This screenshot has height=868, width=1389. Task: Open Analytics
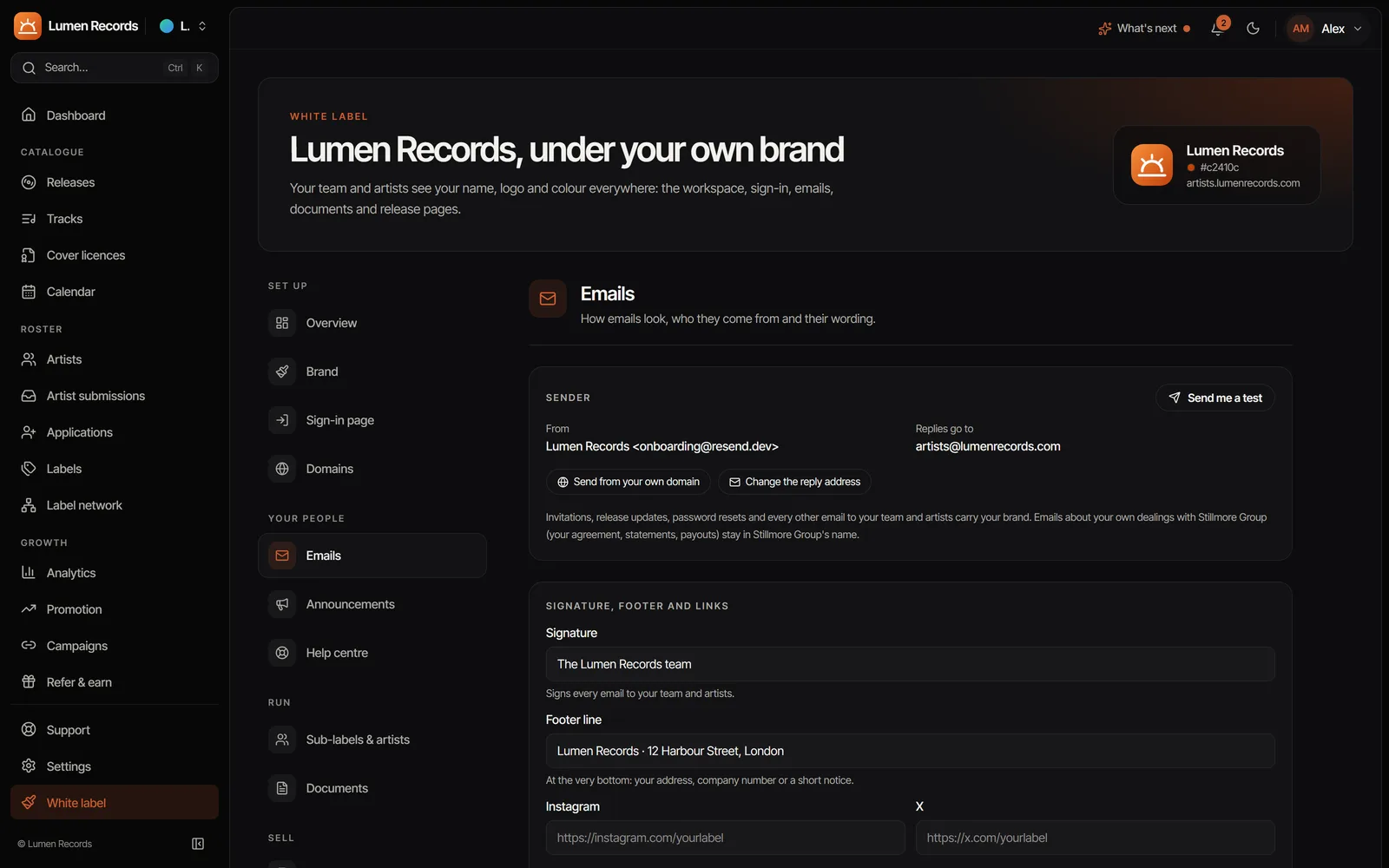tap(115, 573)
